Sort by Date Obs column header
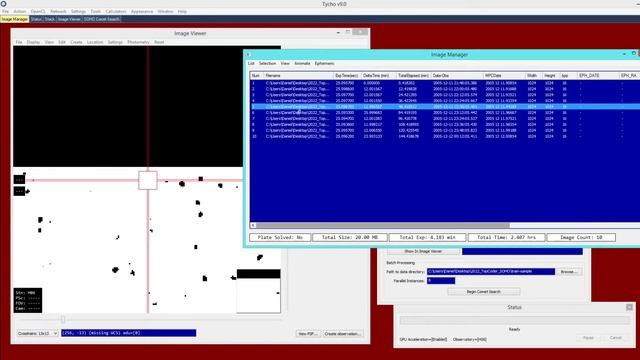This screenshot has width=640, height=360. [x=457, y=76]
